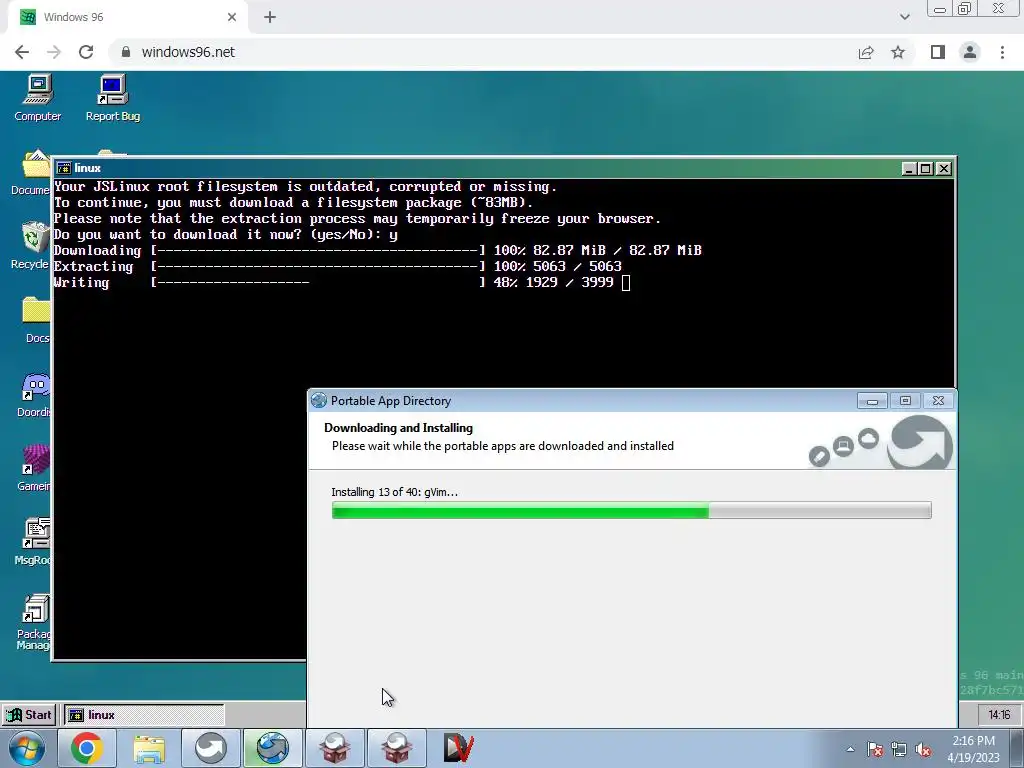Click the 'Installing 13 of 40: gVim...' text

[394, 492]
